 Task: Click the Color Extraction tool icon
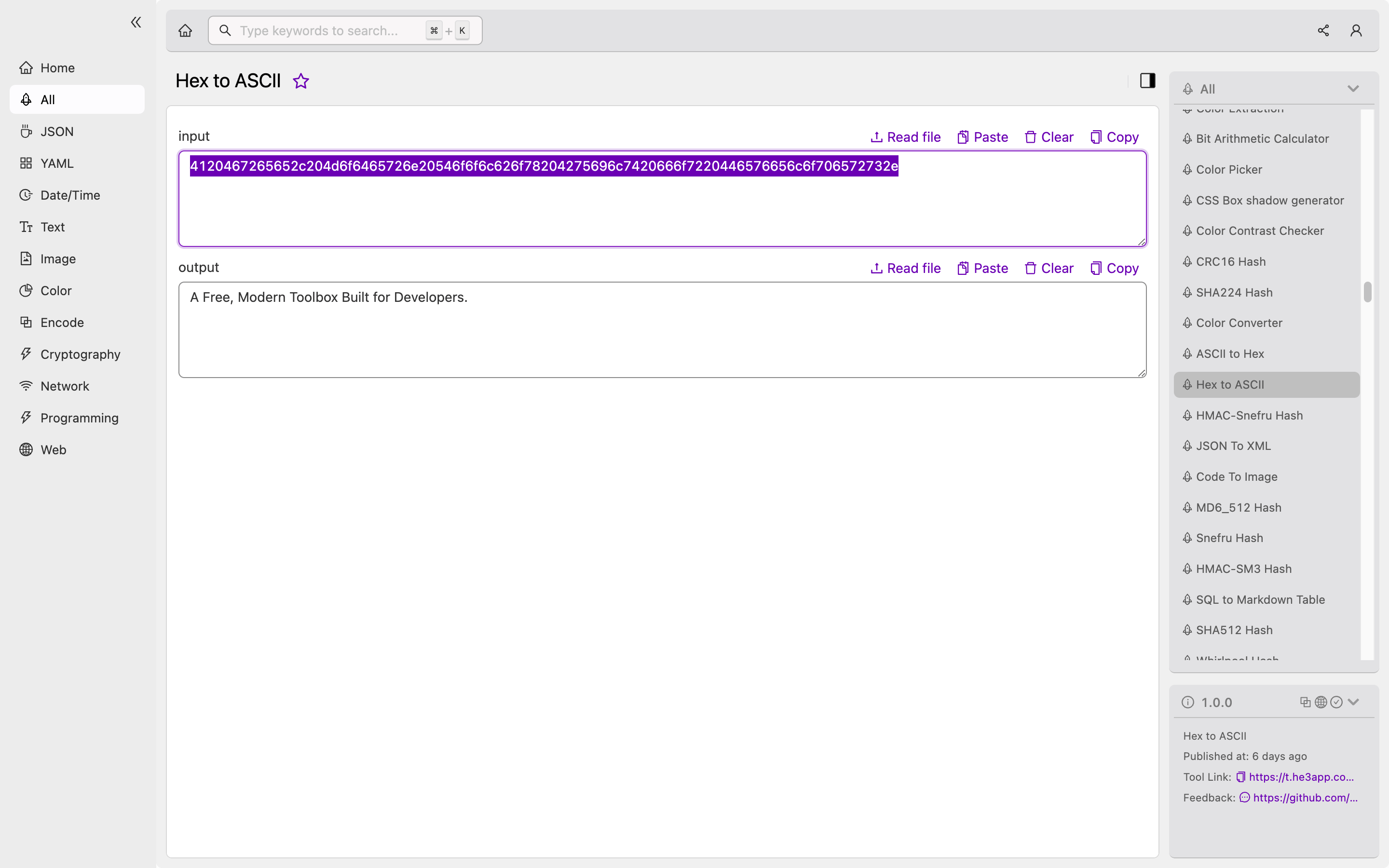click(x=1187, y=108)
